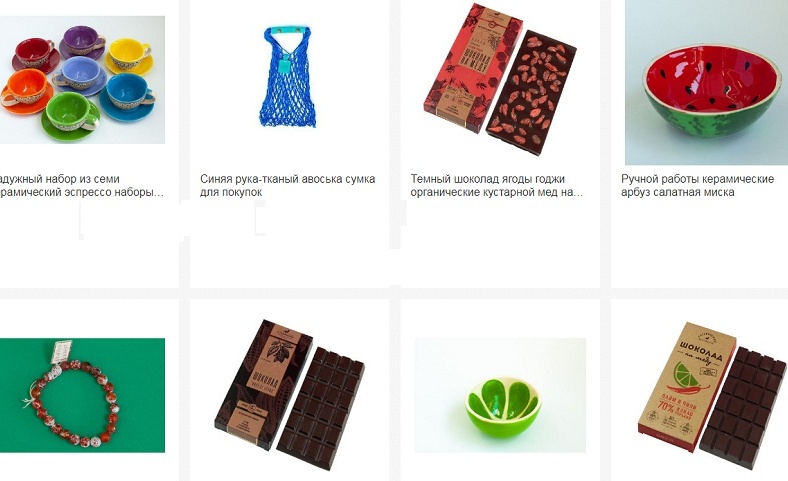View the goji berry dark chocolate image
The image size is (788, 481).
[x=500, y=79]
